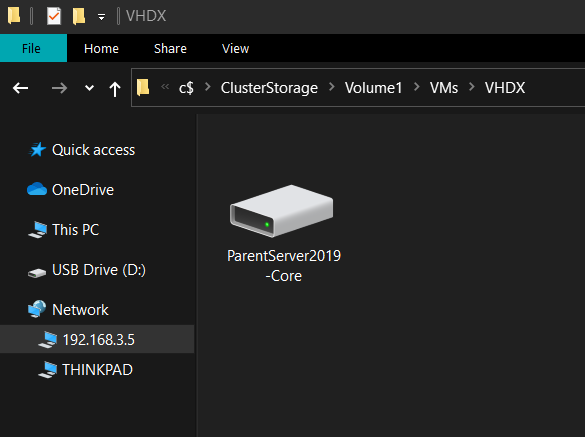585x437 pixels.
Task: Select Quick access in navigation pane
Action: coord(93,150)
